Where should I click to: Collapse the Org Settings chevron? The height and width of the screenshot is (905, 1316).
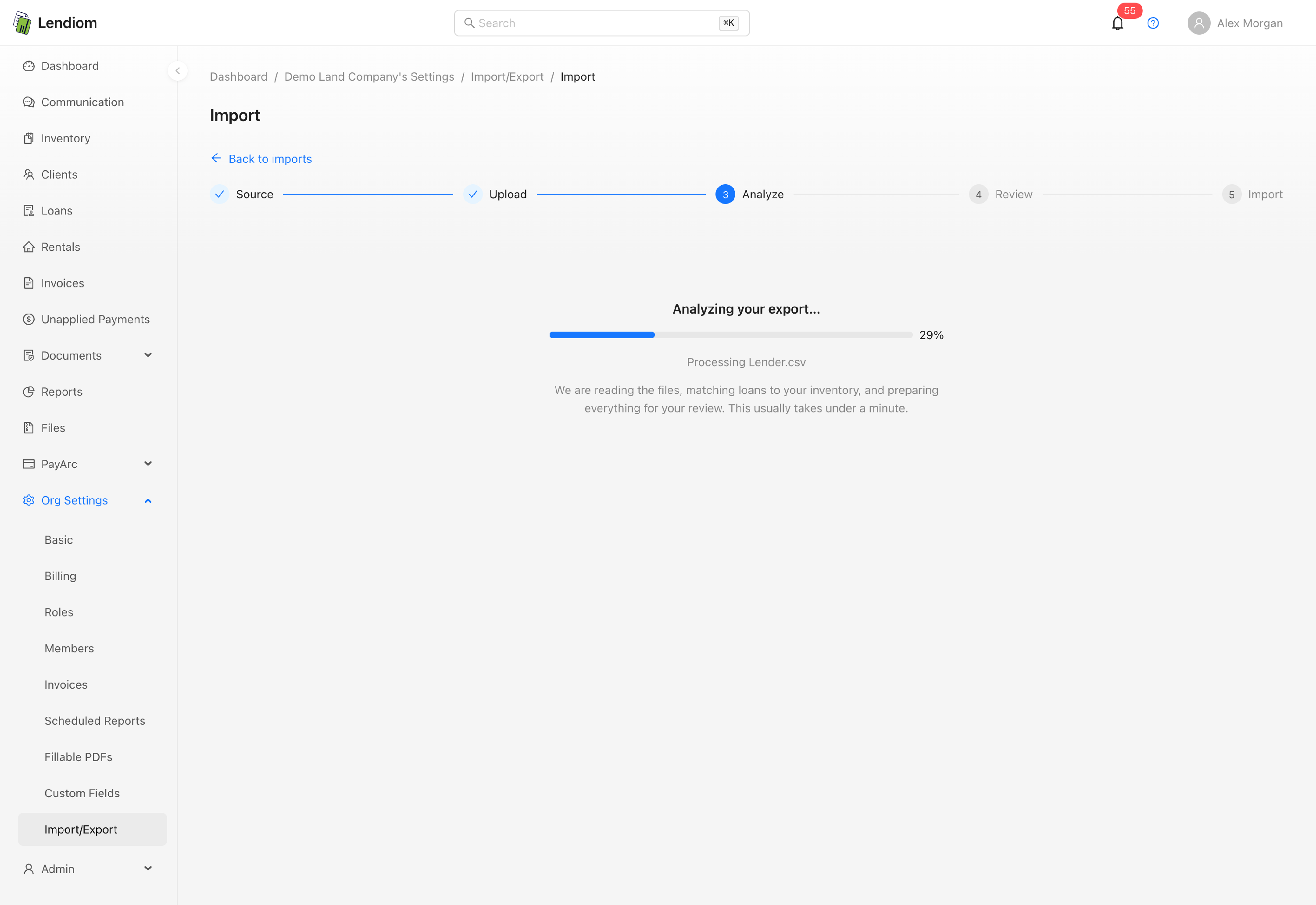(x=148, y=501)
